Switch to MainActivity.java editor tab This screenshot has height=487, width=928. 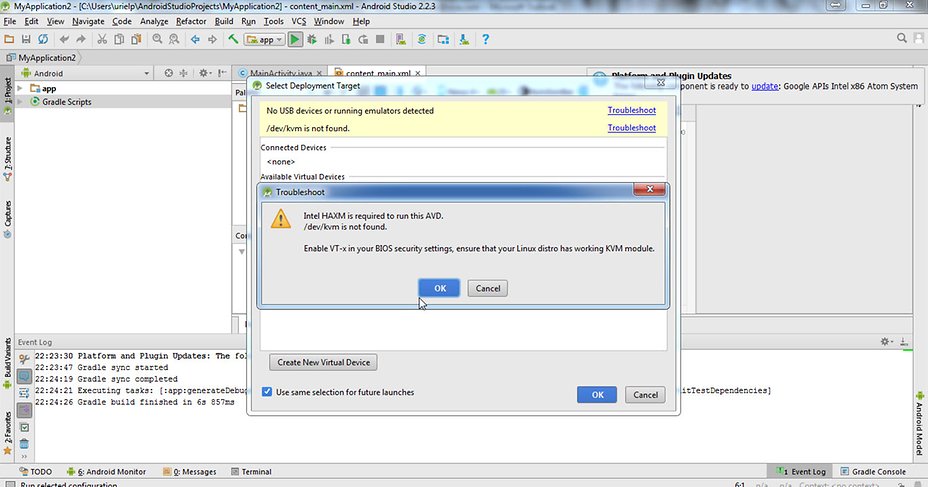[281, 73]
